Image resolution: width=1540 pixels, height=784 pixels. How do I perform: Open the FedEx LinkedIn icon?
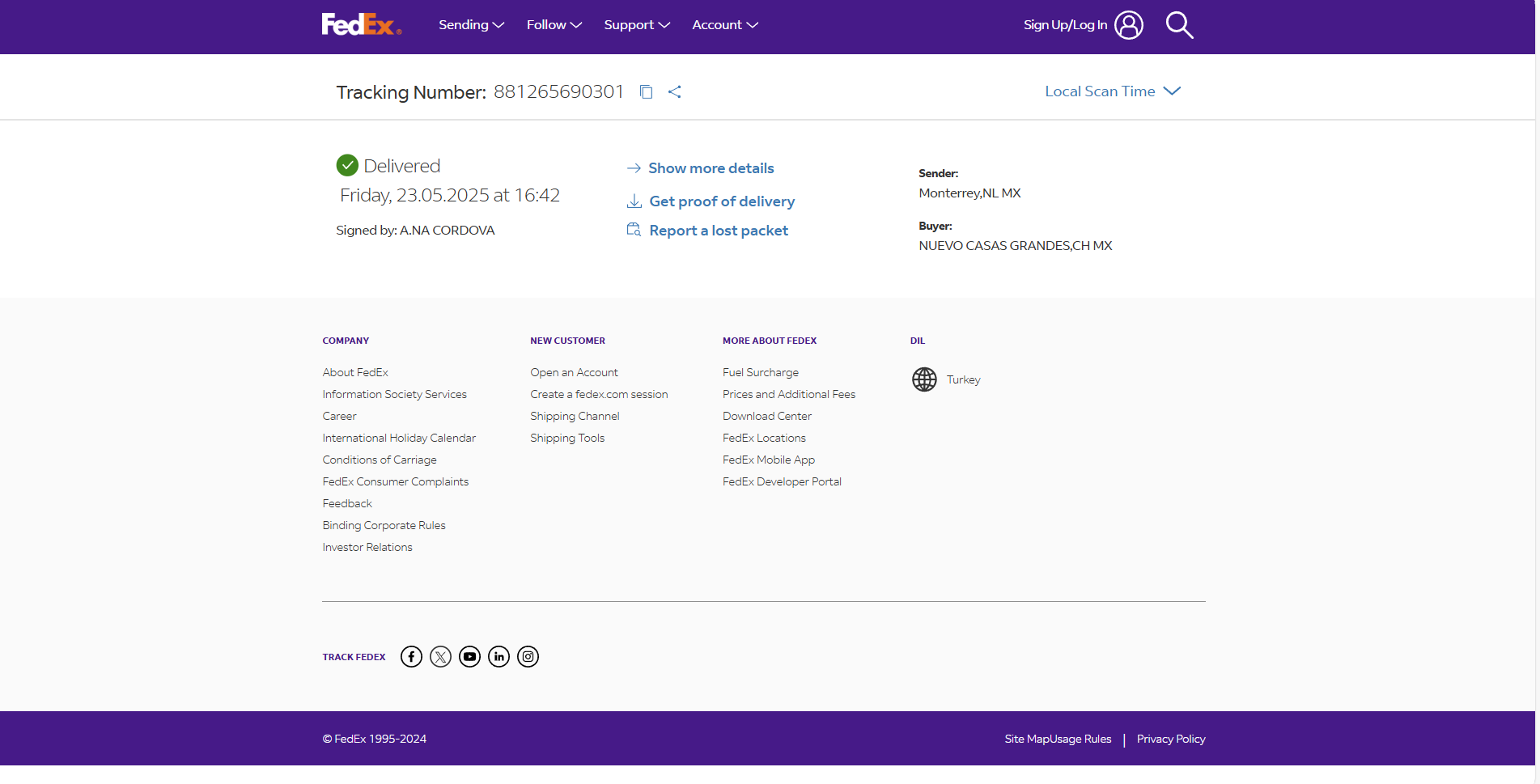pos(498,657)
